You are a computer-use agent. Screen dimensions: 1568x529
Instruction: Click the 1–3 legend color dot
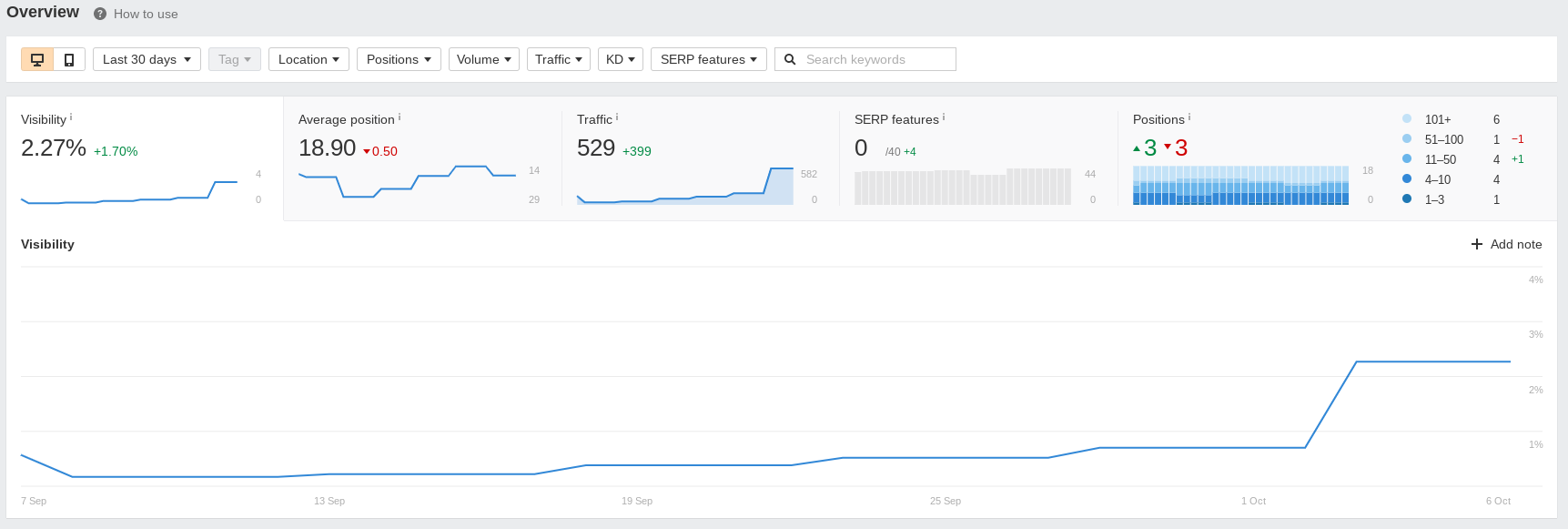coord(1407,198)
